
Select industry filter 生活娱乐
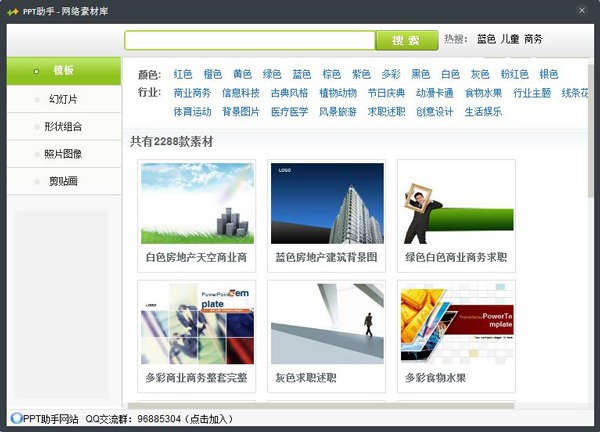(483, 112)
